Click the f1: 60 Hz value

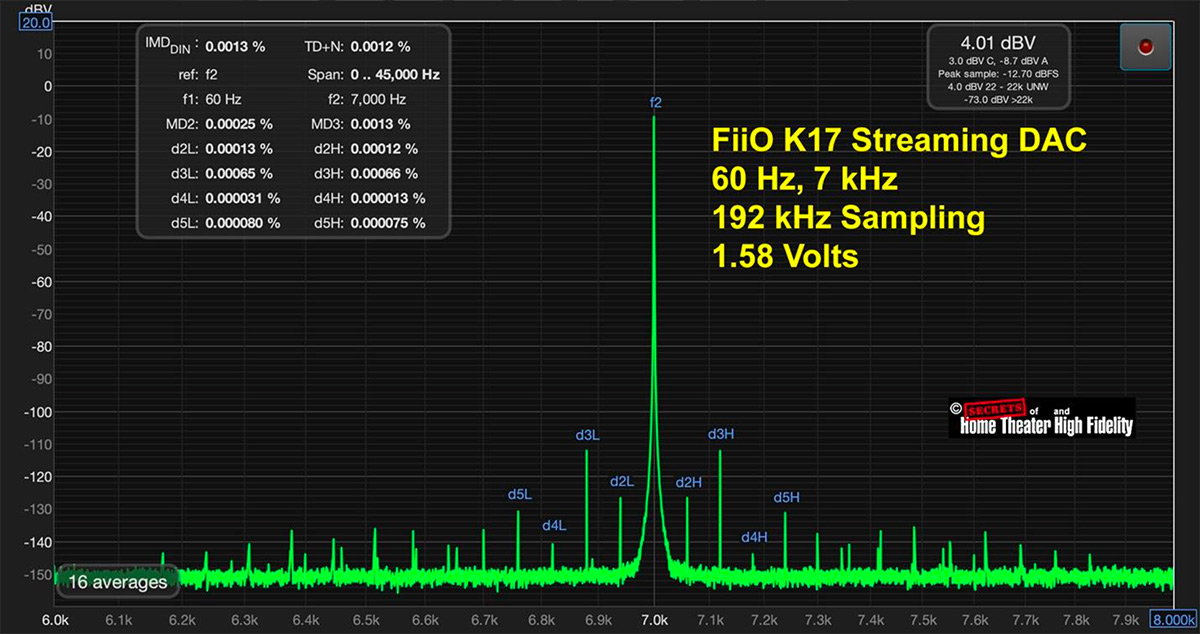pos(223,99)
